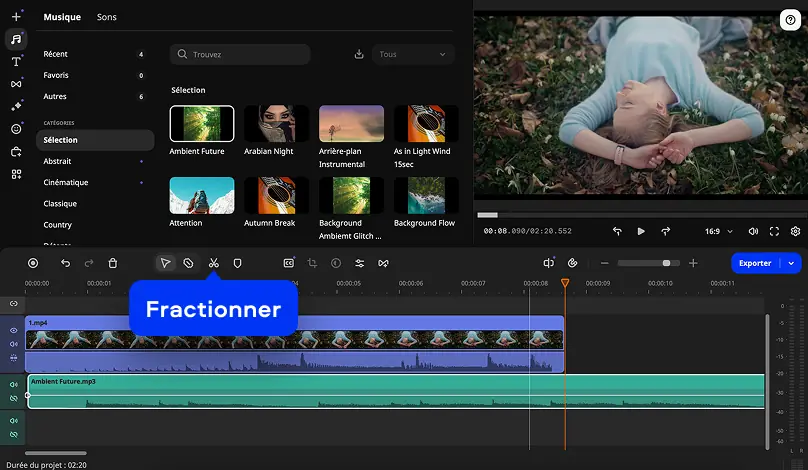
Task: Mute the empty bottom audio track
Action: (x=13, y=421)
